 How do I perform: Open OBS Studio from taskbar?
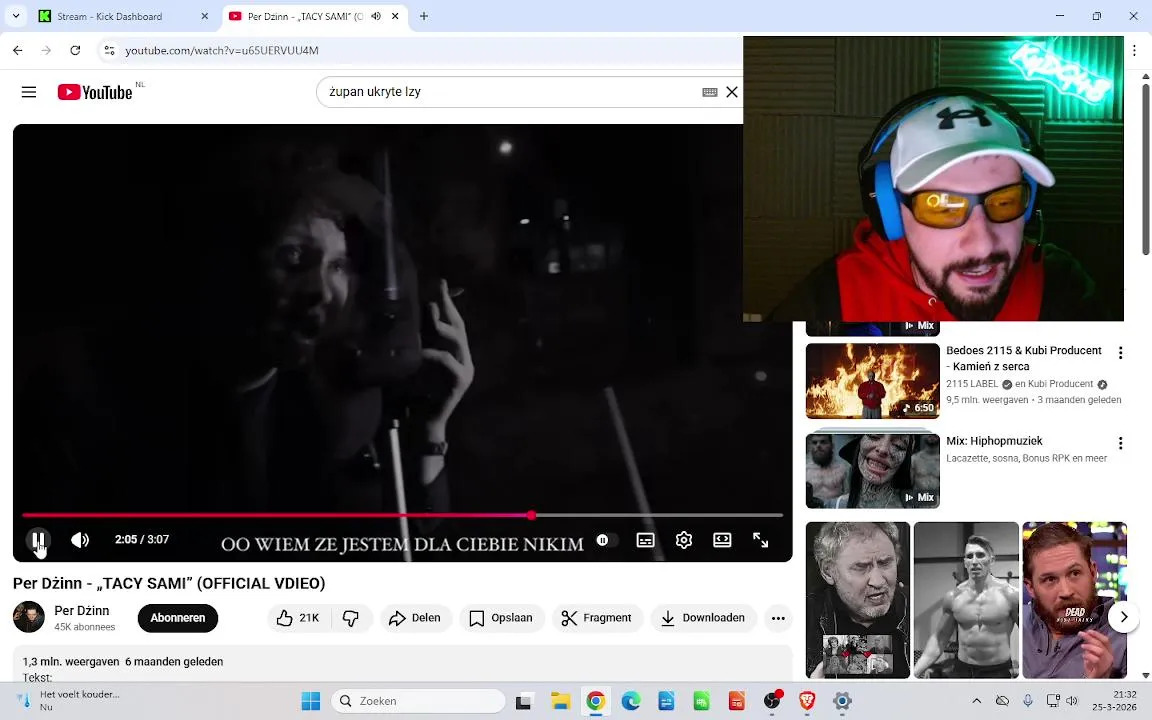click(772, 701)
